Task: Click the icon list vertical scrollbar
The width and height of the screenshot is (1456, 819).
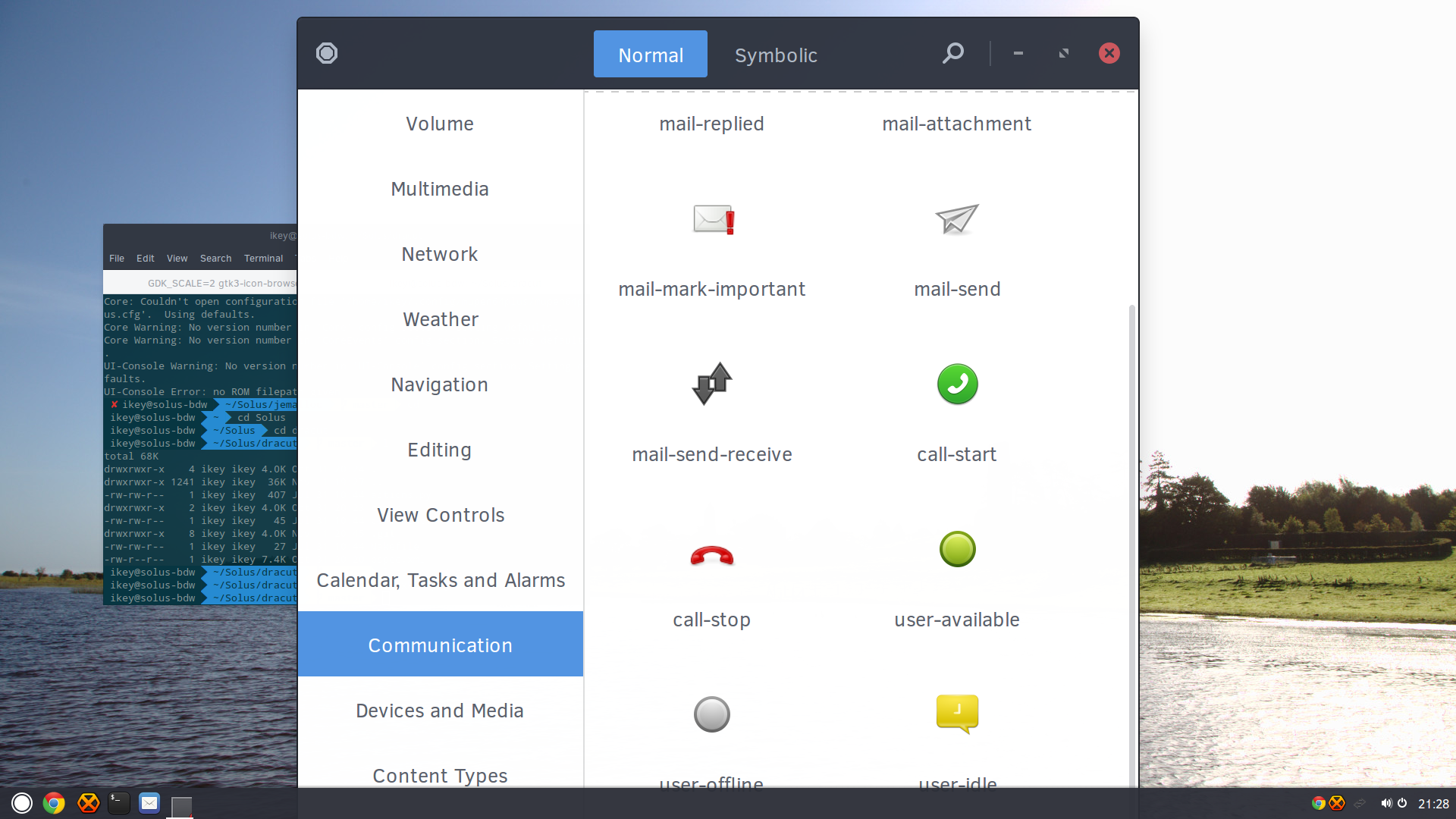Action: 1131,546
